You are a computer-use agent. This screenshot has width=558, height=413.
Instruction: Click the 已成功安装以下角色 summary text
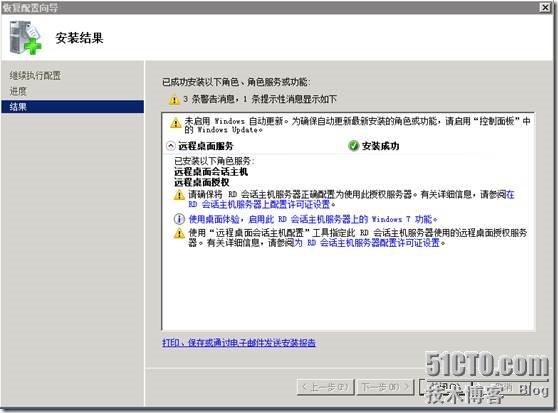tap(236, 83)
